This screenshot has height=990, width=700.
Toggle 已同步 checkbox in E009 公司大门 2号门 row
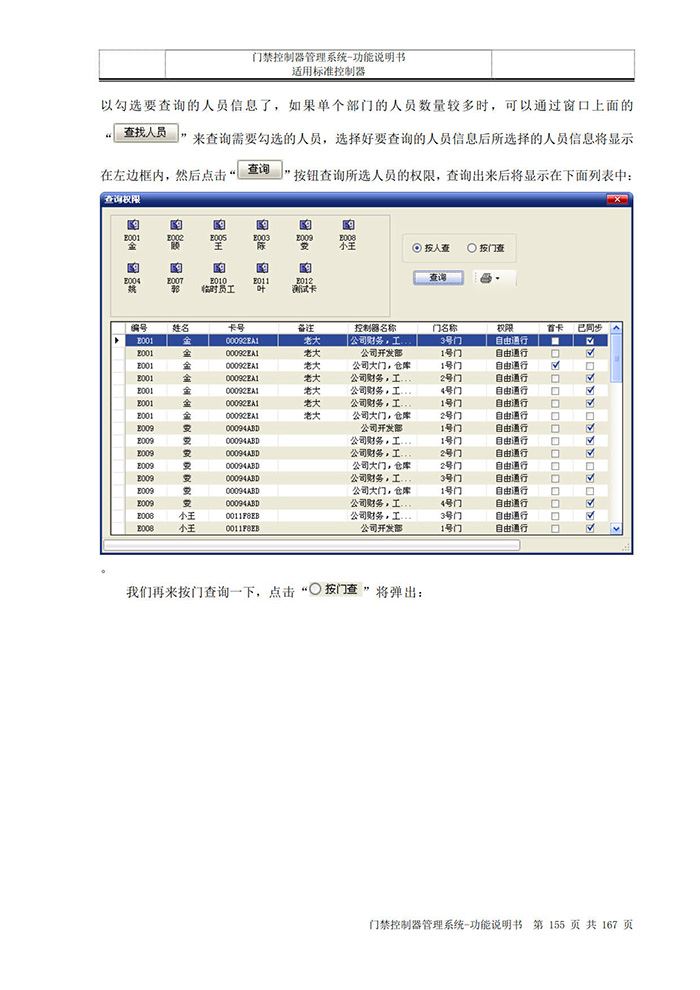[590, 466]
